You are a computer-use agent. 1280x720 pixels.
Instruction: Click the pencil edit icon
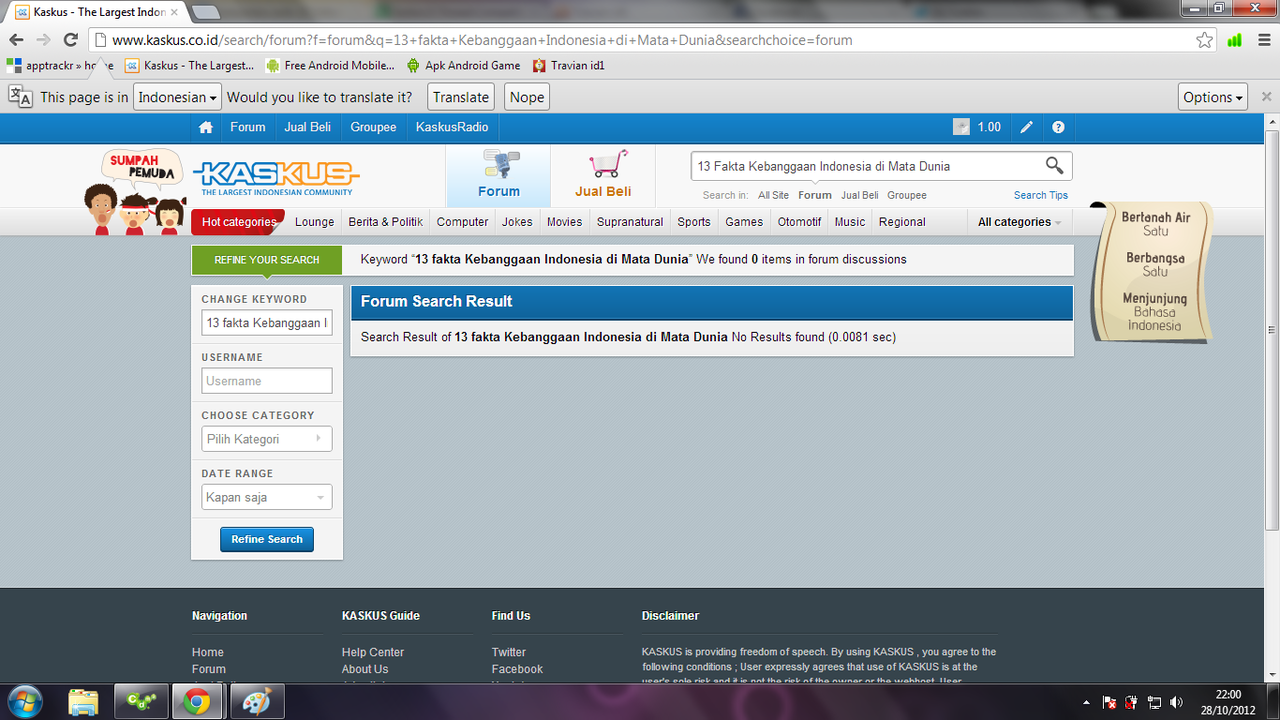[x=1026, y=127]
